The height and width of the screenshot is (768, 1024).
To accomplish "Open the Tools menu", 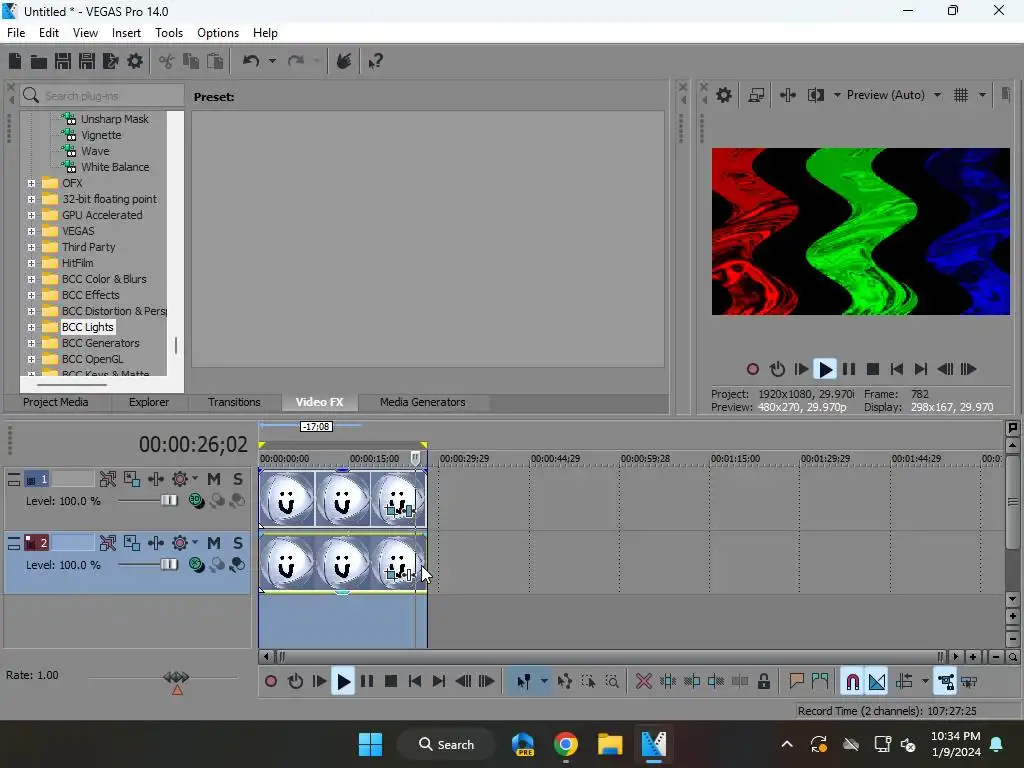I will (168, 33).
